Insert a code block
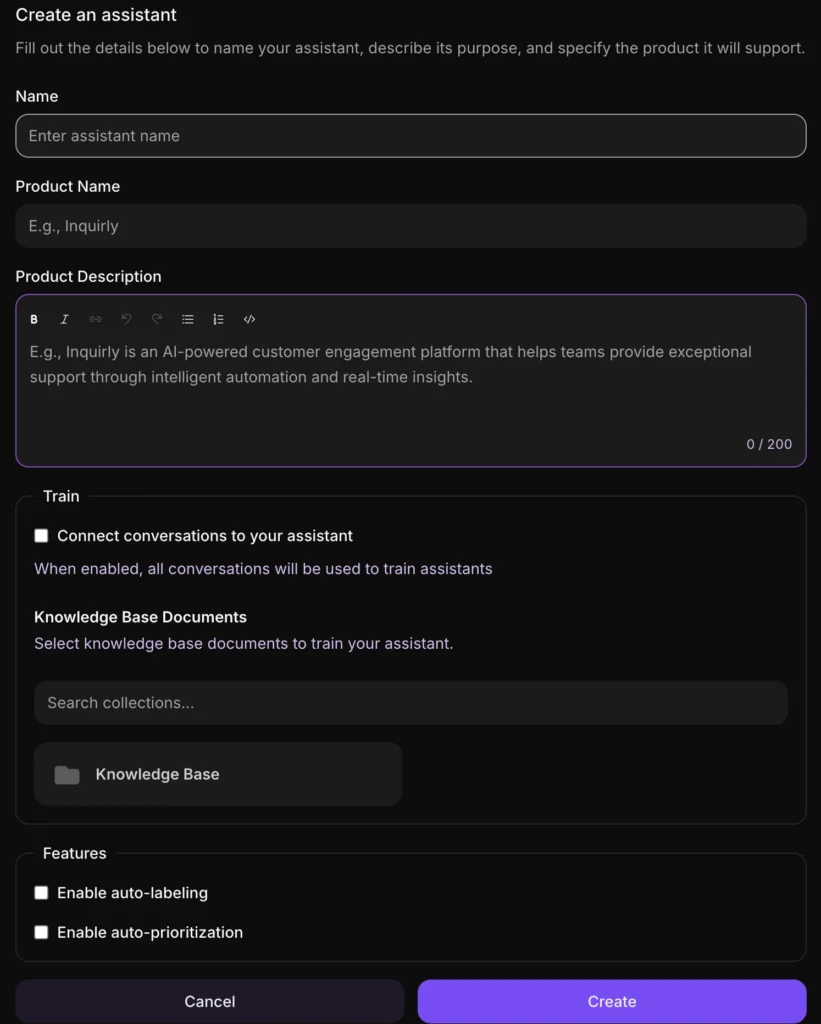 point(249,319)
